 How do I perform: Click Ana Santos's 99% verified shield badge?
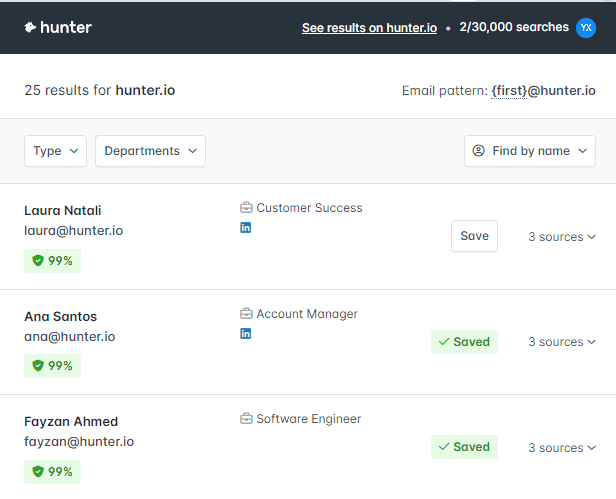[53, 366]
